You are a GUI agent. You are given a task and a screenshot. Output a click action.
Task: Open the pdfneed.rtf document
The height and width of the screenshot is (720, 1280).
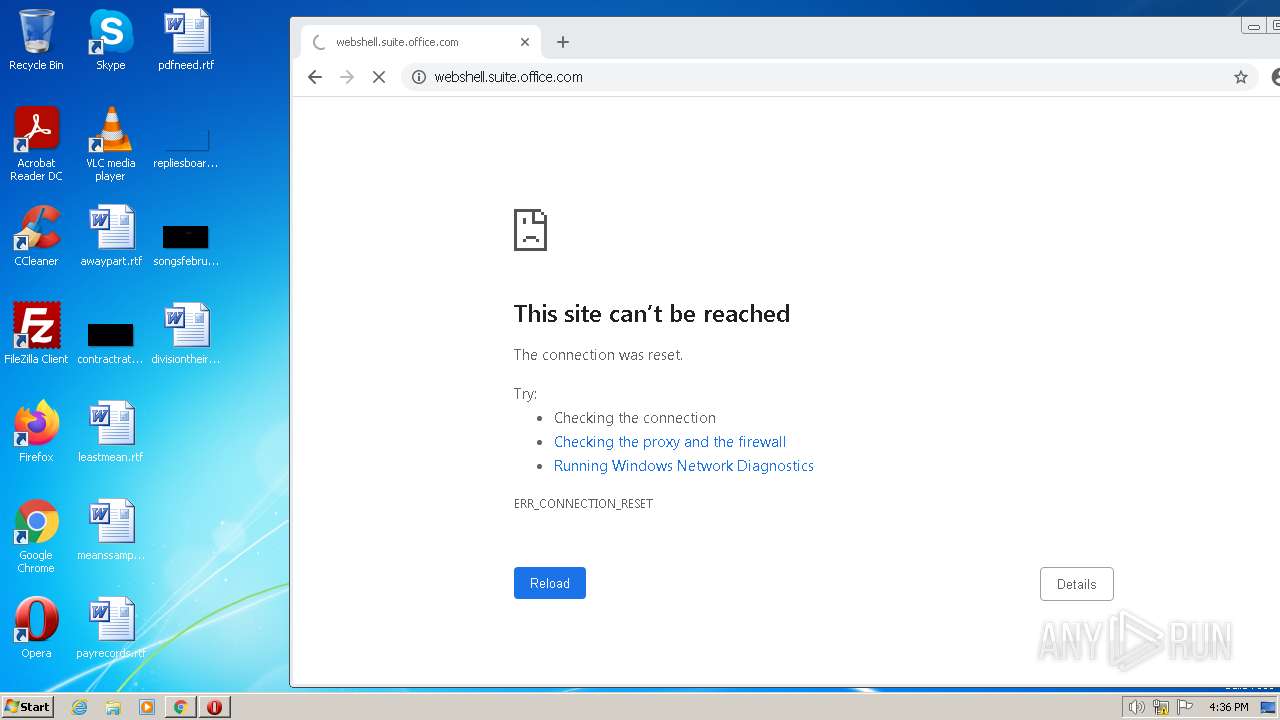pos(186,40)
